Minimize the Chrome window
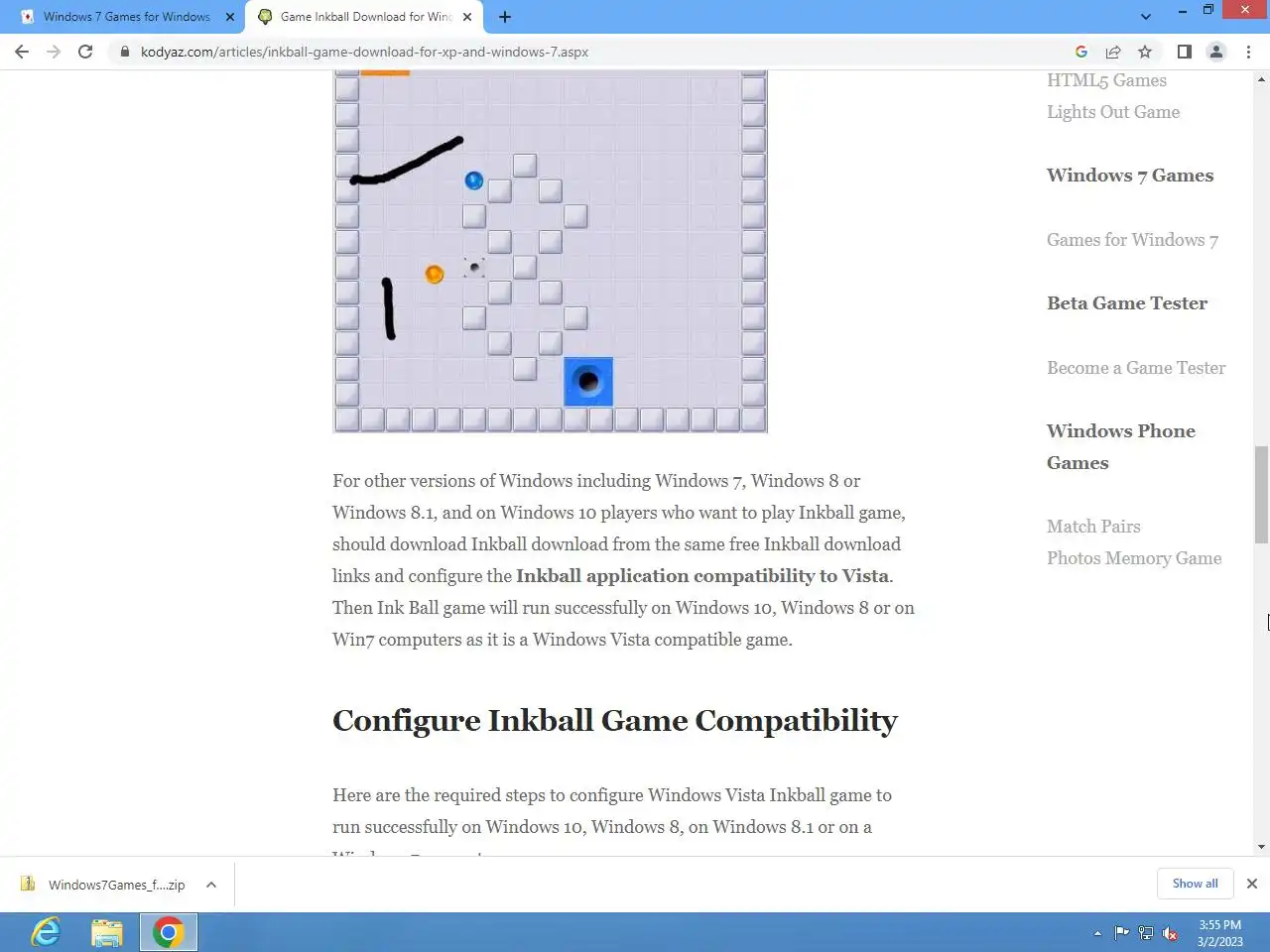Screen dimensions: 1270x952 pos(1183,10)
